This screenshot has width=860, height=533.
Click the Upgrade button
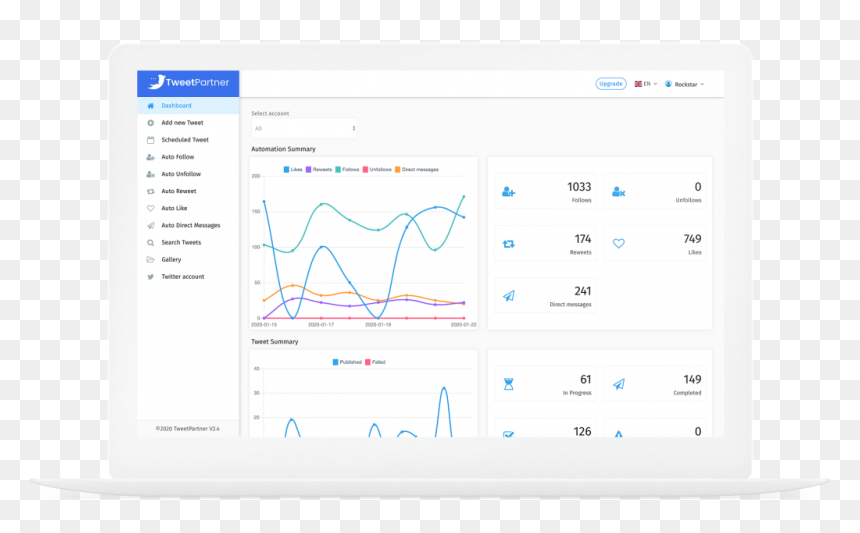click(610, 84)
